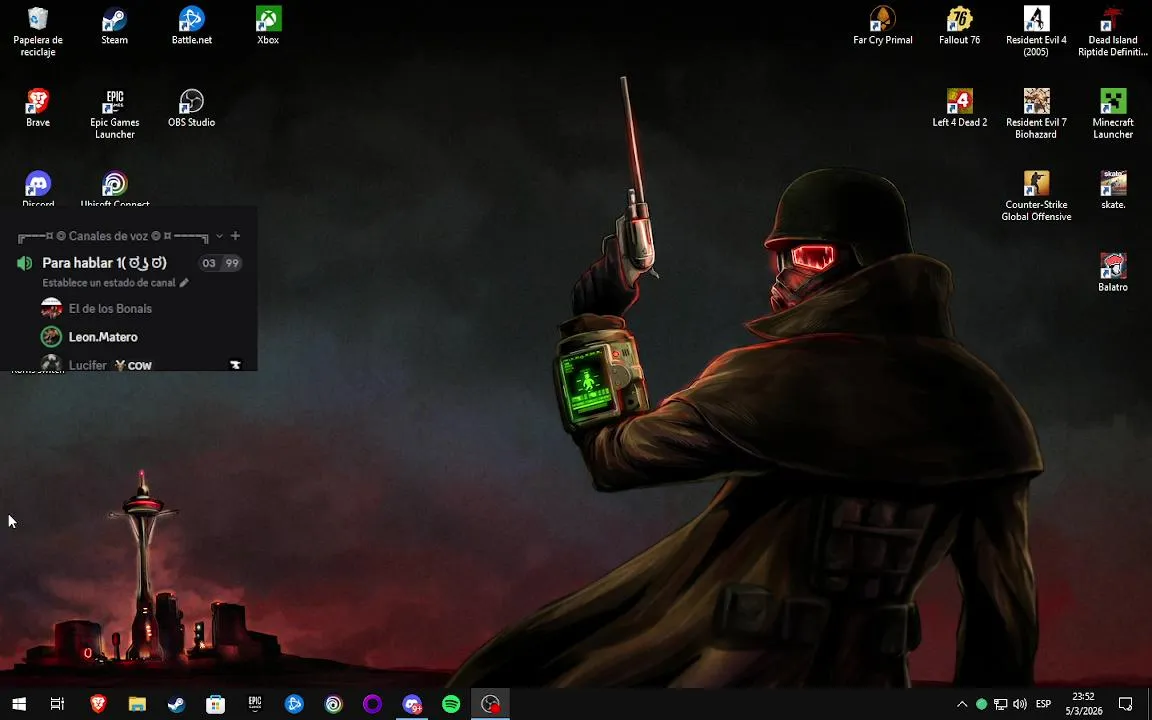Screen dimensions: 1152x720
Task: Select the Battle.net desktop shortcut
Action: tap(192, 26)
